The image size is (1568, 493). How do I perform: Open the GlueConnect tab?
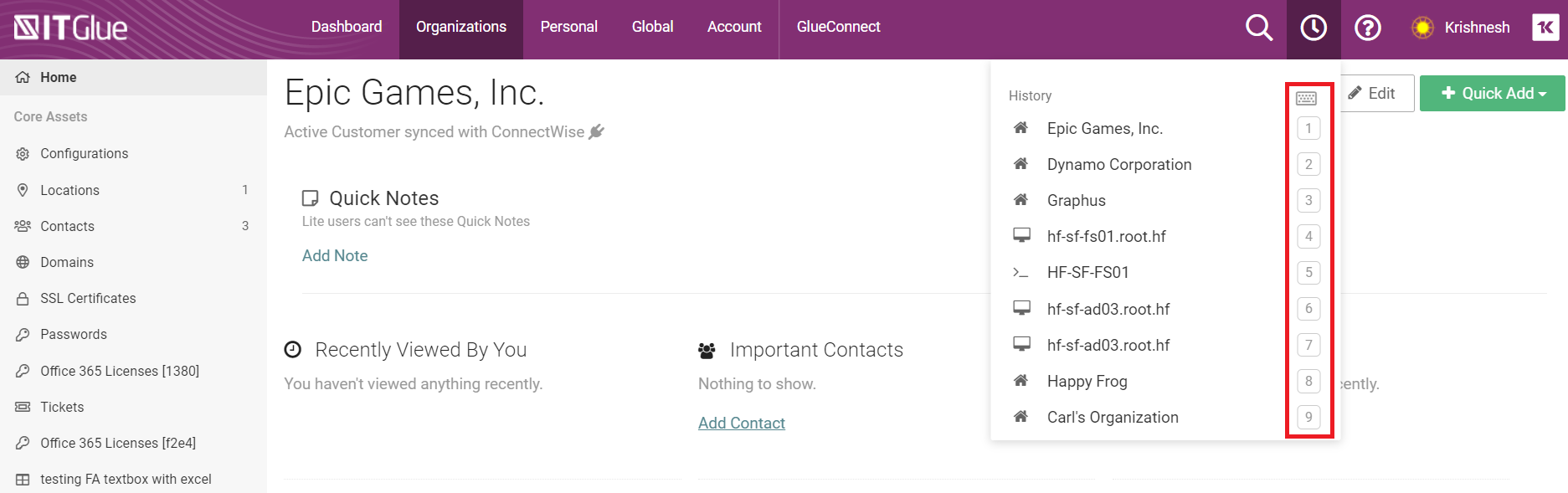[x=839, y=27]
